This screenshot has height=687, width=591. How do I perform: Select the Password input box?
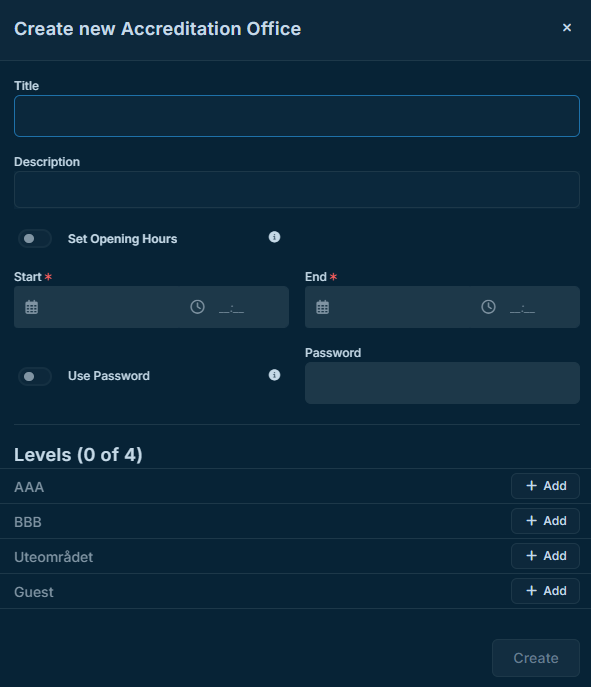pyautogui.click(x=442, y=383)
